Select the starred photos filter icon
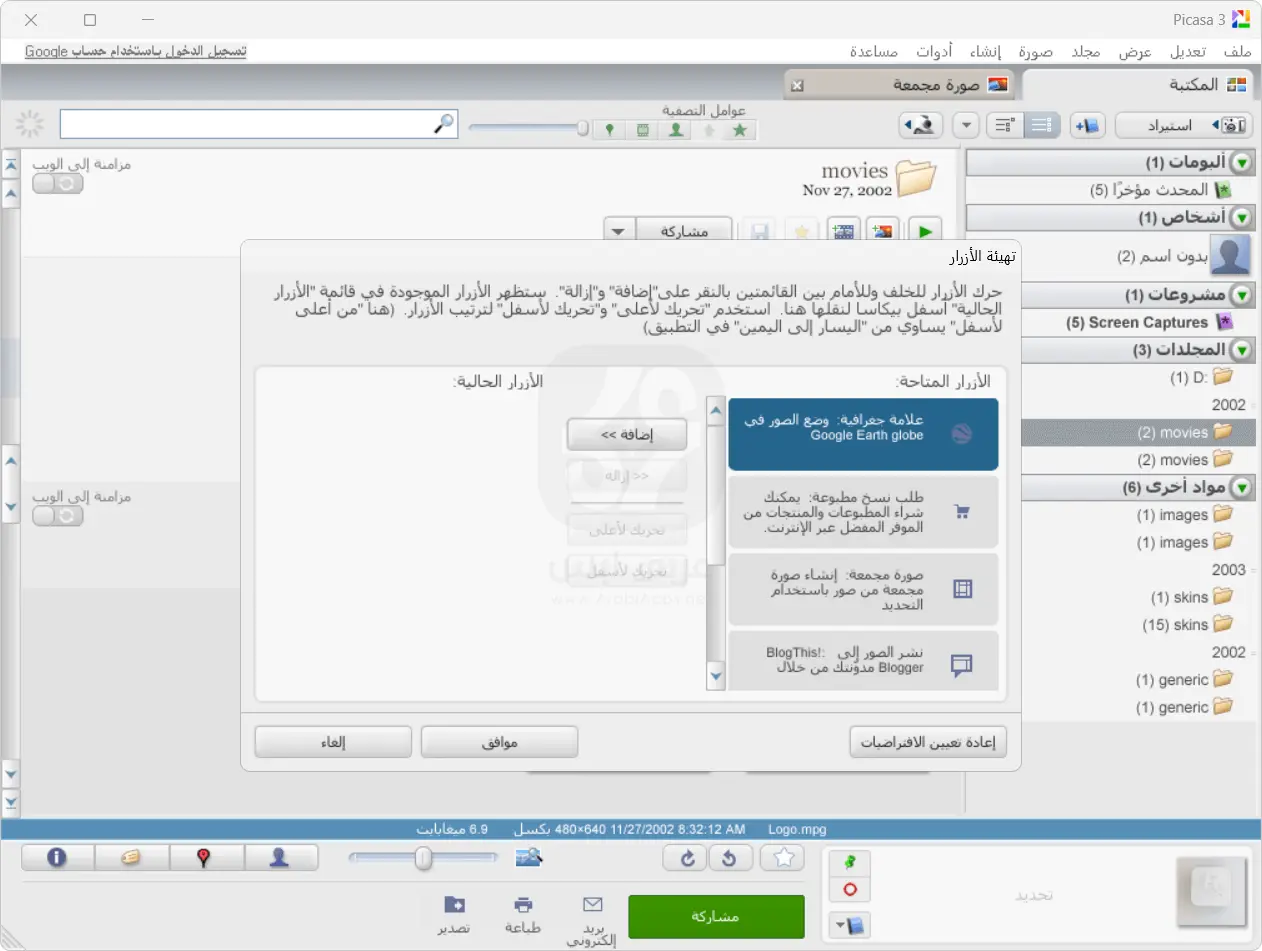Image resolution: width=1262 pixels, height=951 pixels. 740,130
